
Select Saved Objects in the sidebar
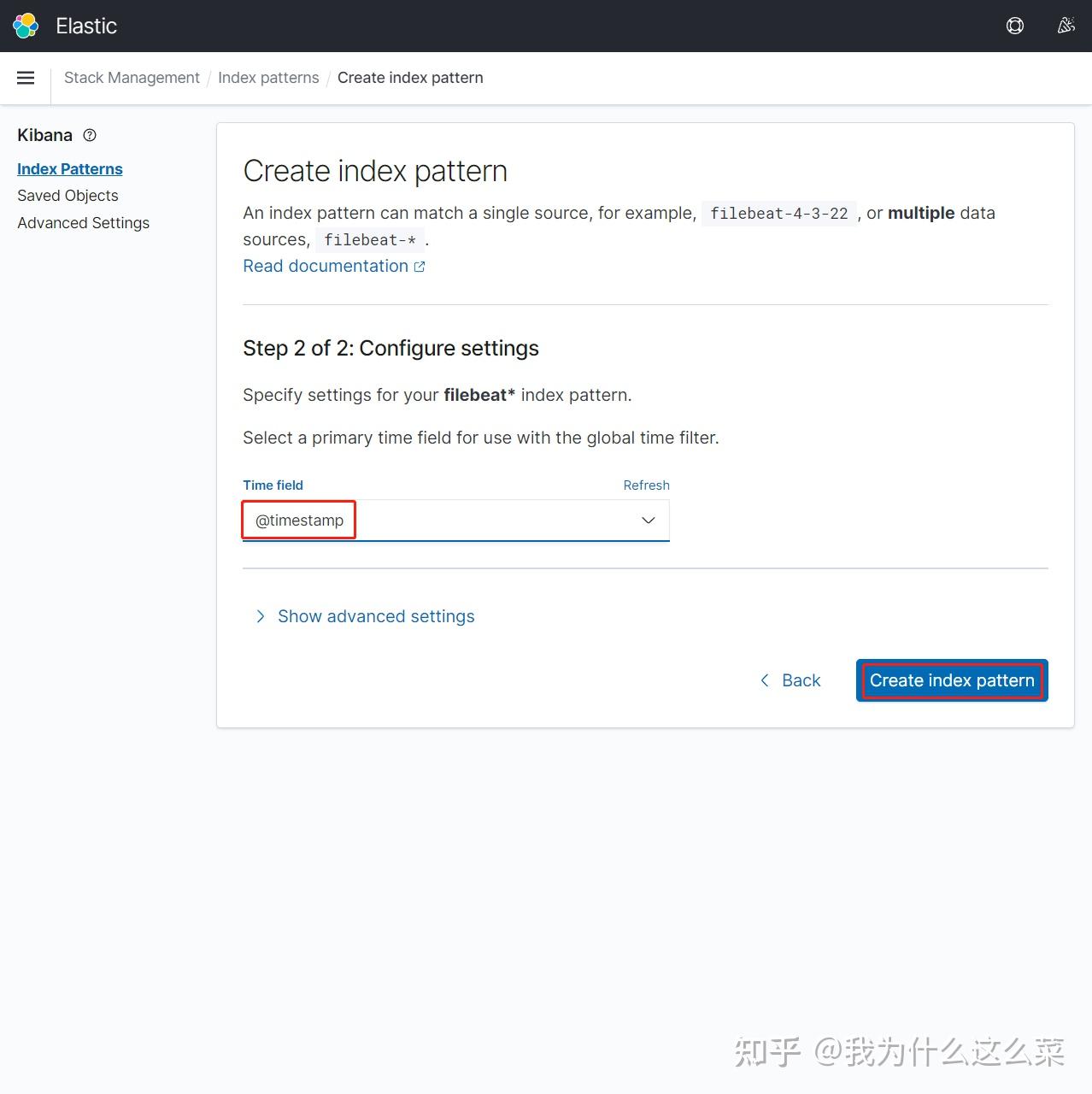(68, 195)
